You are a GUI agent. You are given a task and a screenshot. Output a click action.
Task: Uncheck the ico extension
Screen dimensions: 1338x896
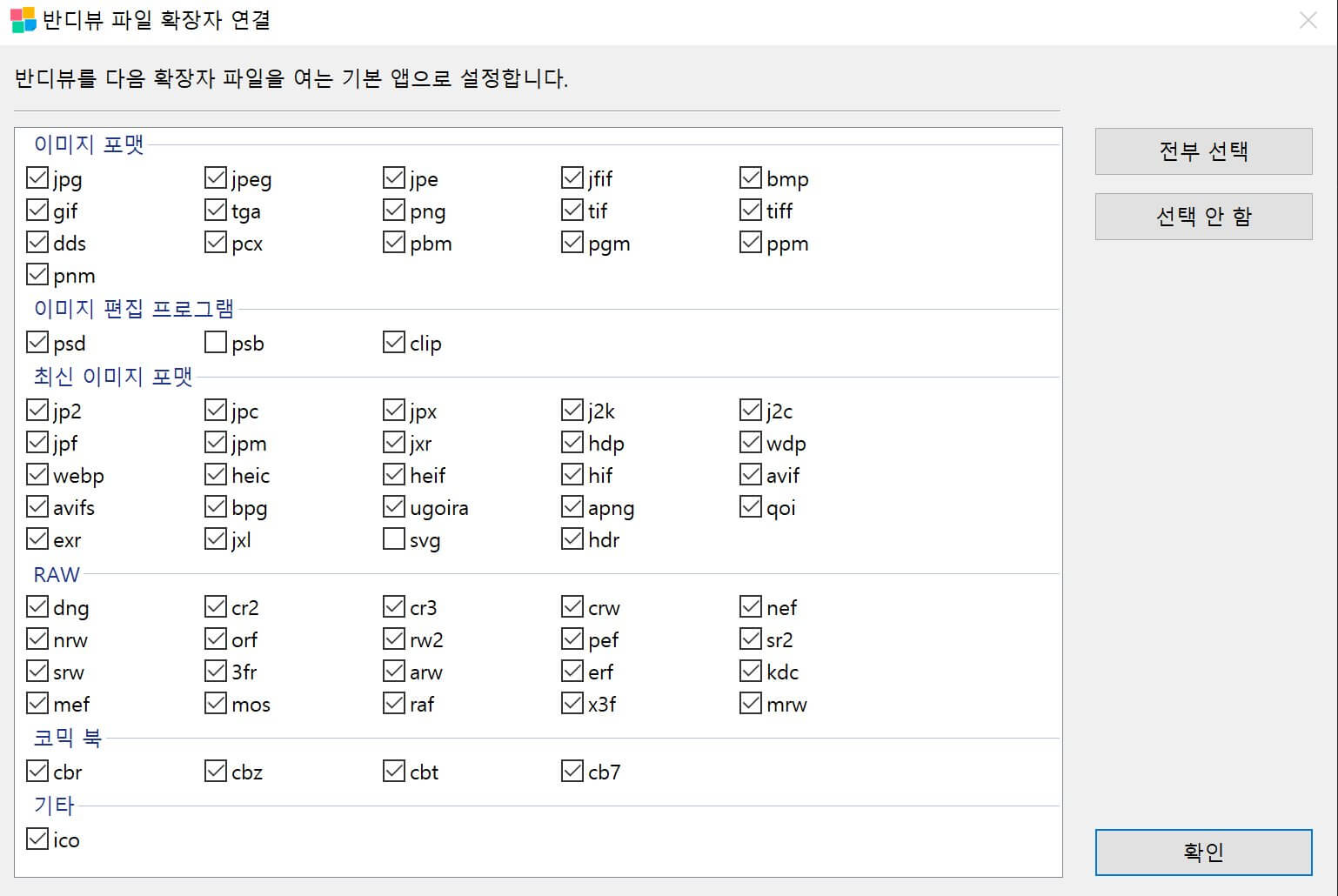[x=37, y=838]
